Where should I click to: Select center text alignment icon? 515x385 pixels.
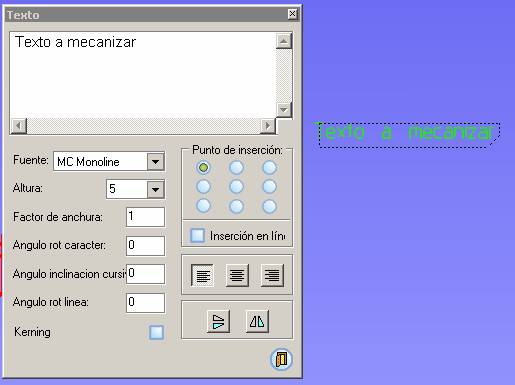tap(237, 275)
